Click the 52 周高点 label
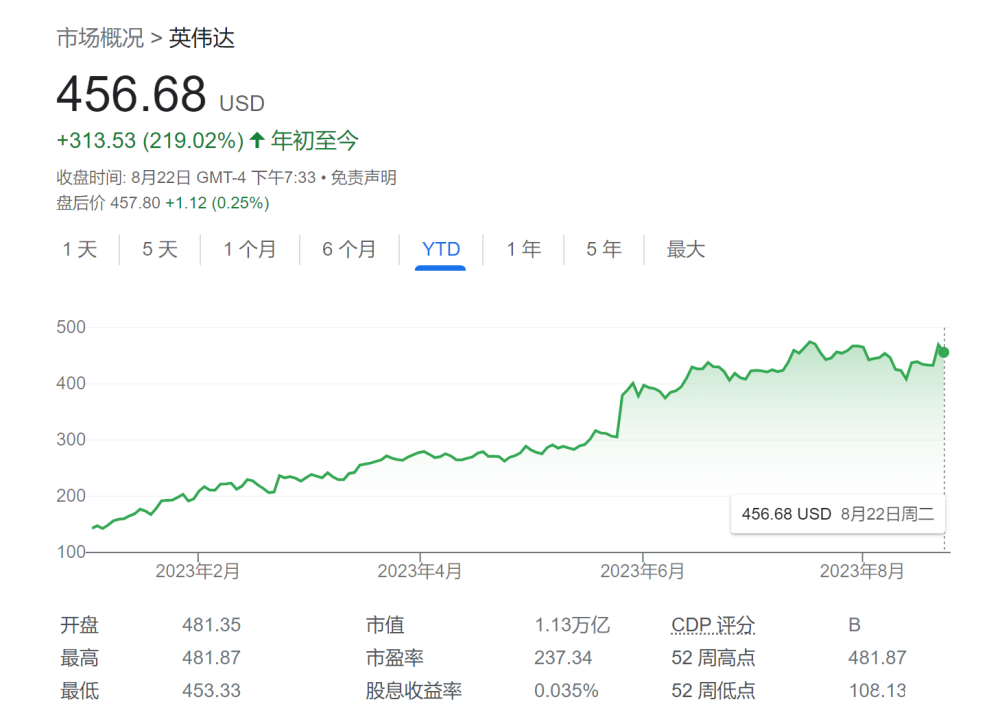 click(713, 658)
